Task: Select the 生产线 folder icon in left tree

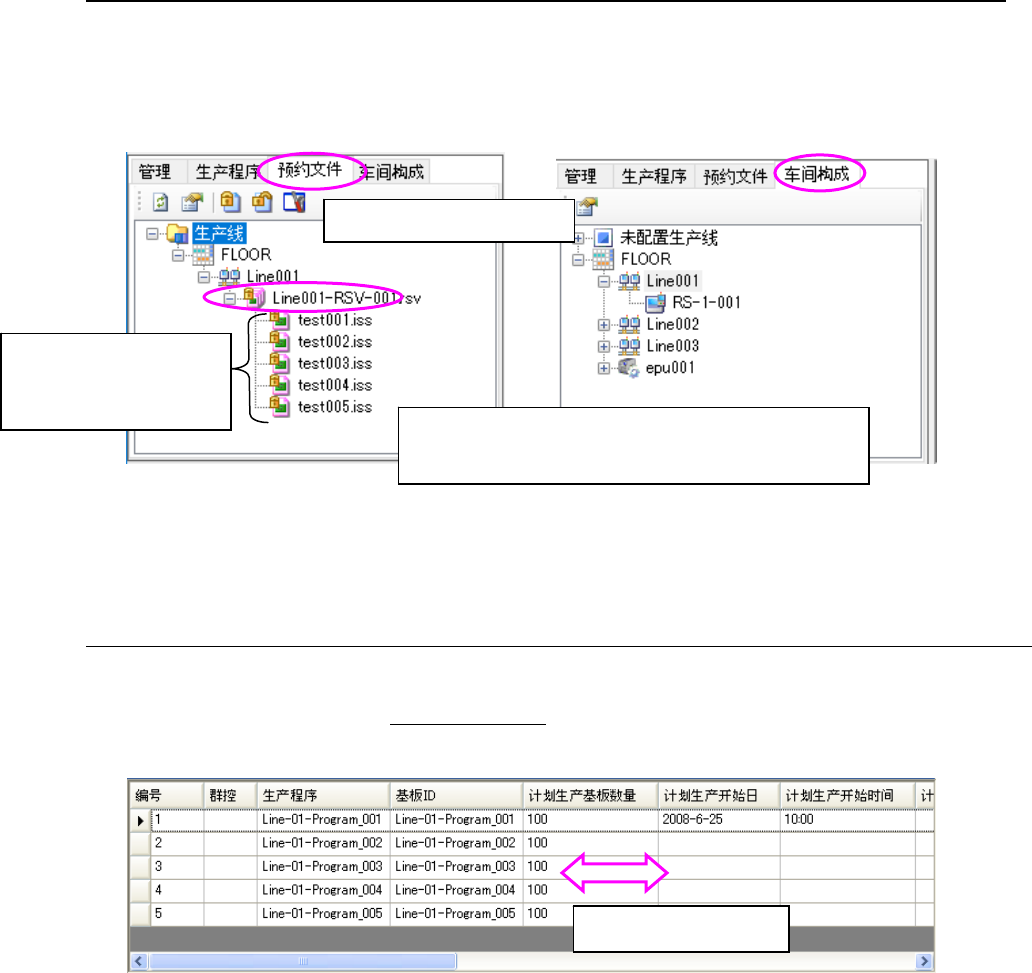Action: (x=178, y=233)
